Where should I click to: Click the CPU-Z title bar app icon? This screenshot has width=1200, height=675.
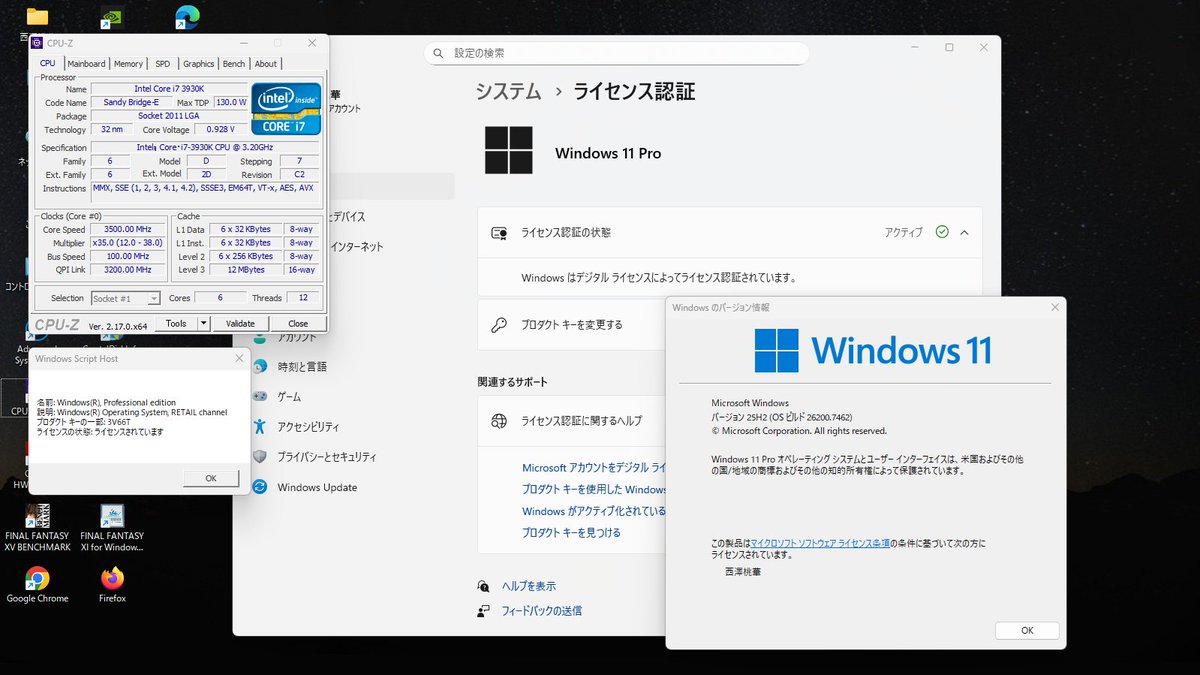tap(37, 43)
